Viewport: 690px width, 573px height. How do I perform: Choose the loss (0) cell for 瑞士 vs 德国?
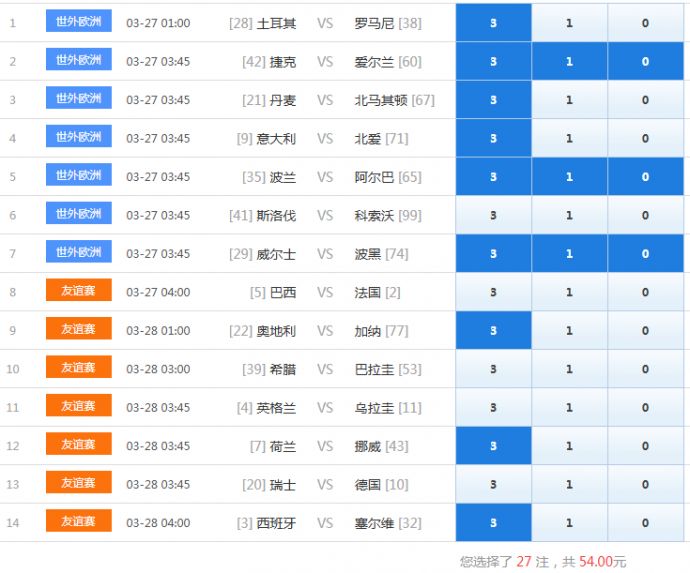(645, 485)
